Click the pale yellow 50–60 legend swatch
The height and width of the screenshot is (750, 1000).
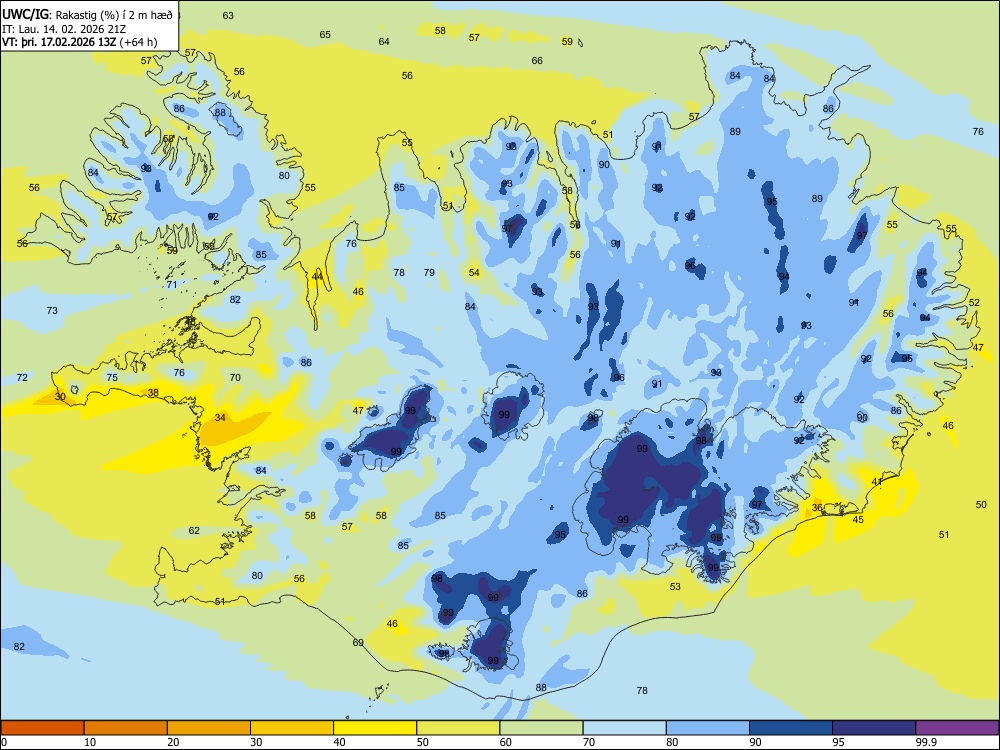[458, 728]
